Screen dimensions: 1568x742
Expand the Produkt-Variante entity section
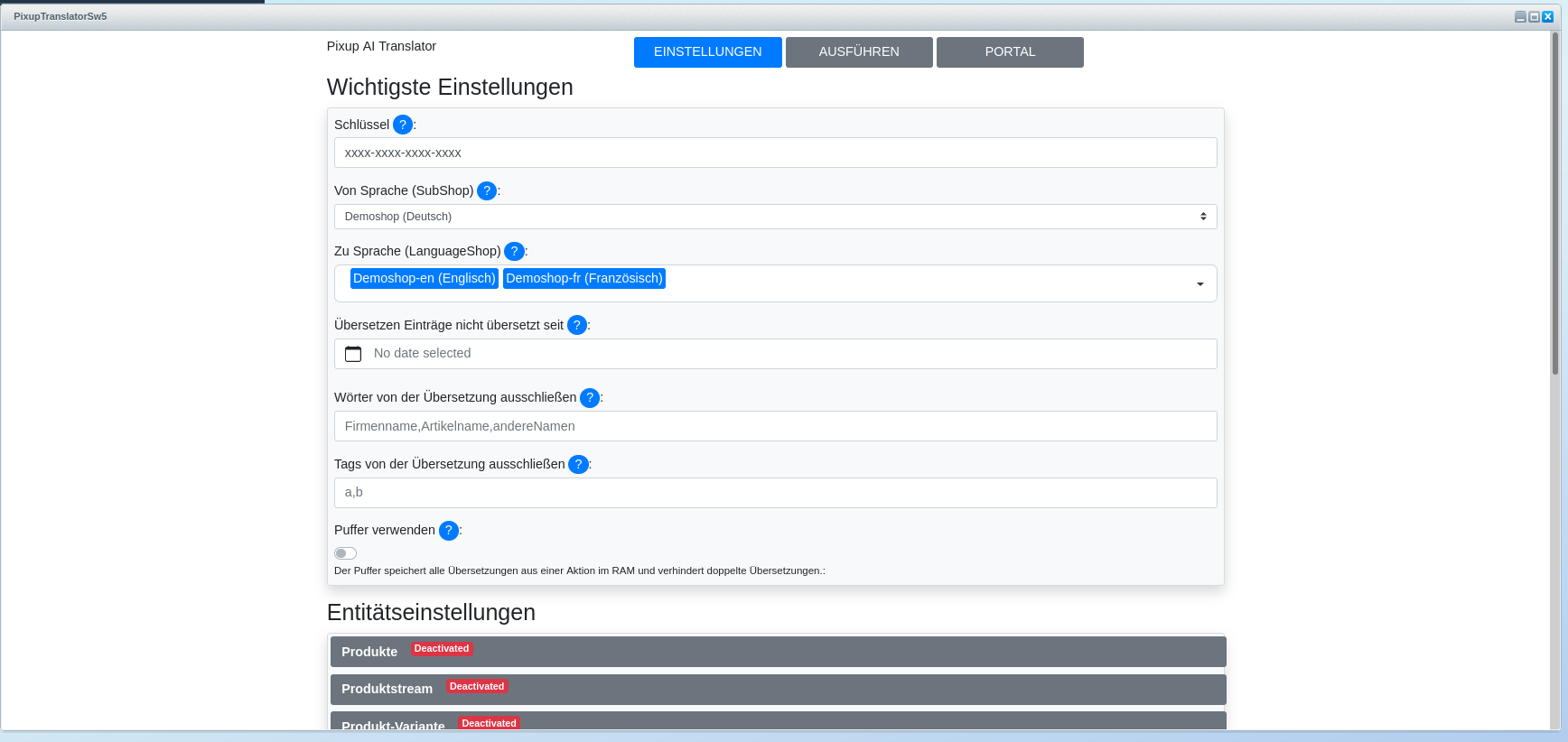pyautogui.click(x=777, y=722)
